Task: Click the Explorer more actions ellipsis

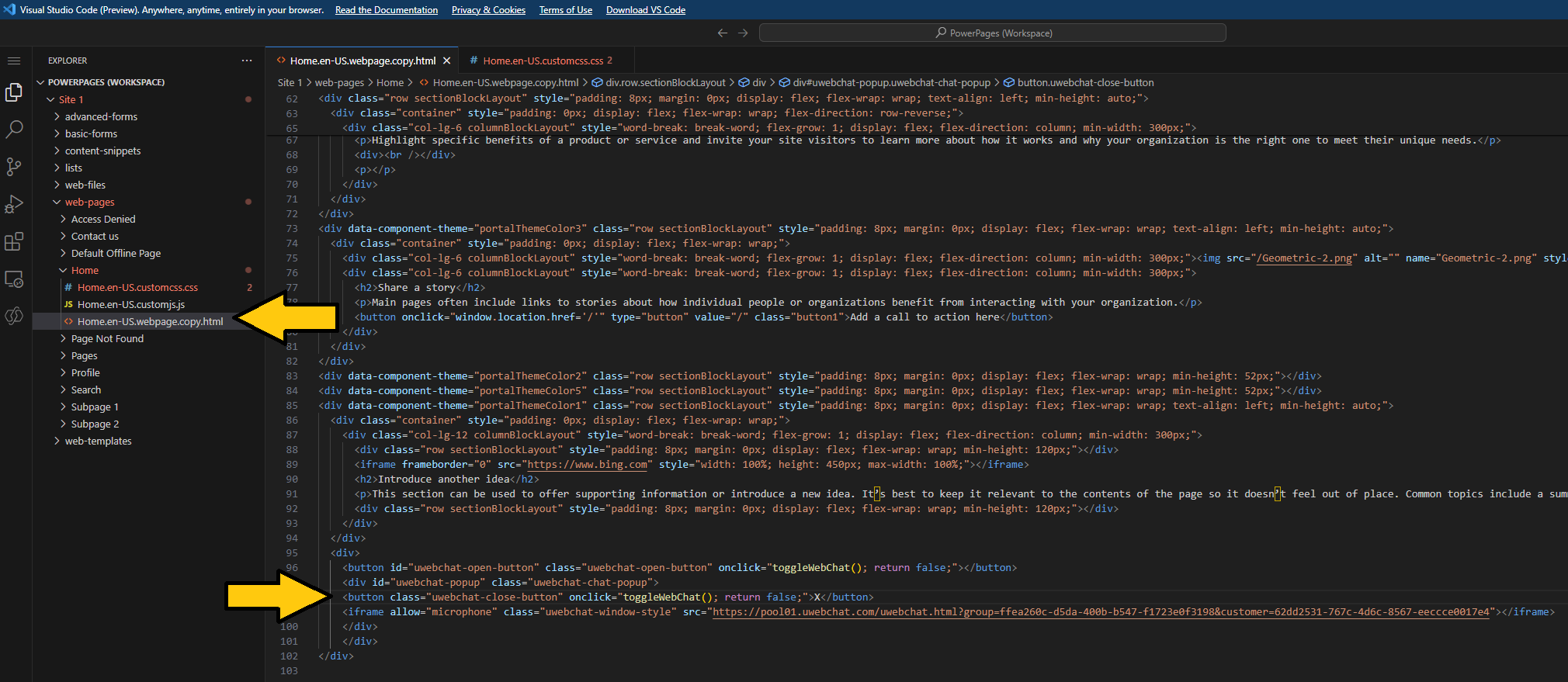Action: (247, 61)
